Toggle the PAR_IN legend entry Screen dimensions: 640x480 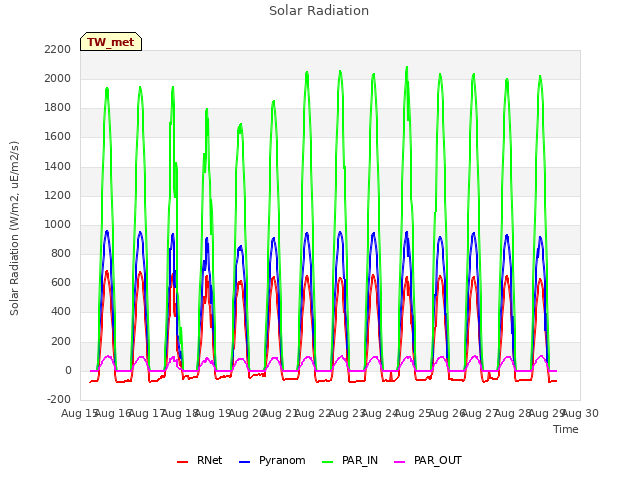(350, 460)
